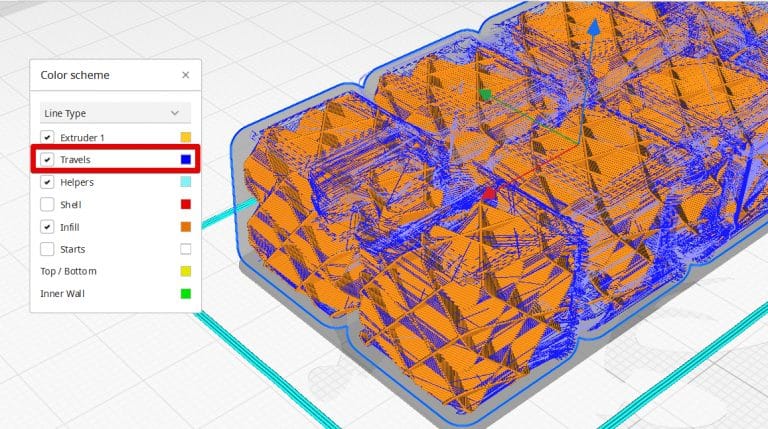
Task: Click the white Starts color swatch
Action: coord(185,249)
